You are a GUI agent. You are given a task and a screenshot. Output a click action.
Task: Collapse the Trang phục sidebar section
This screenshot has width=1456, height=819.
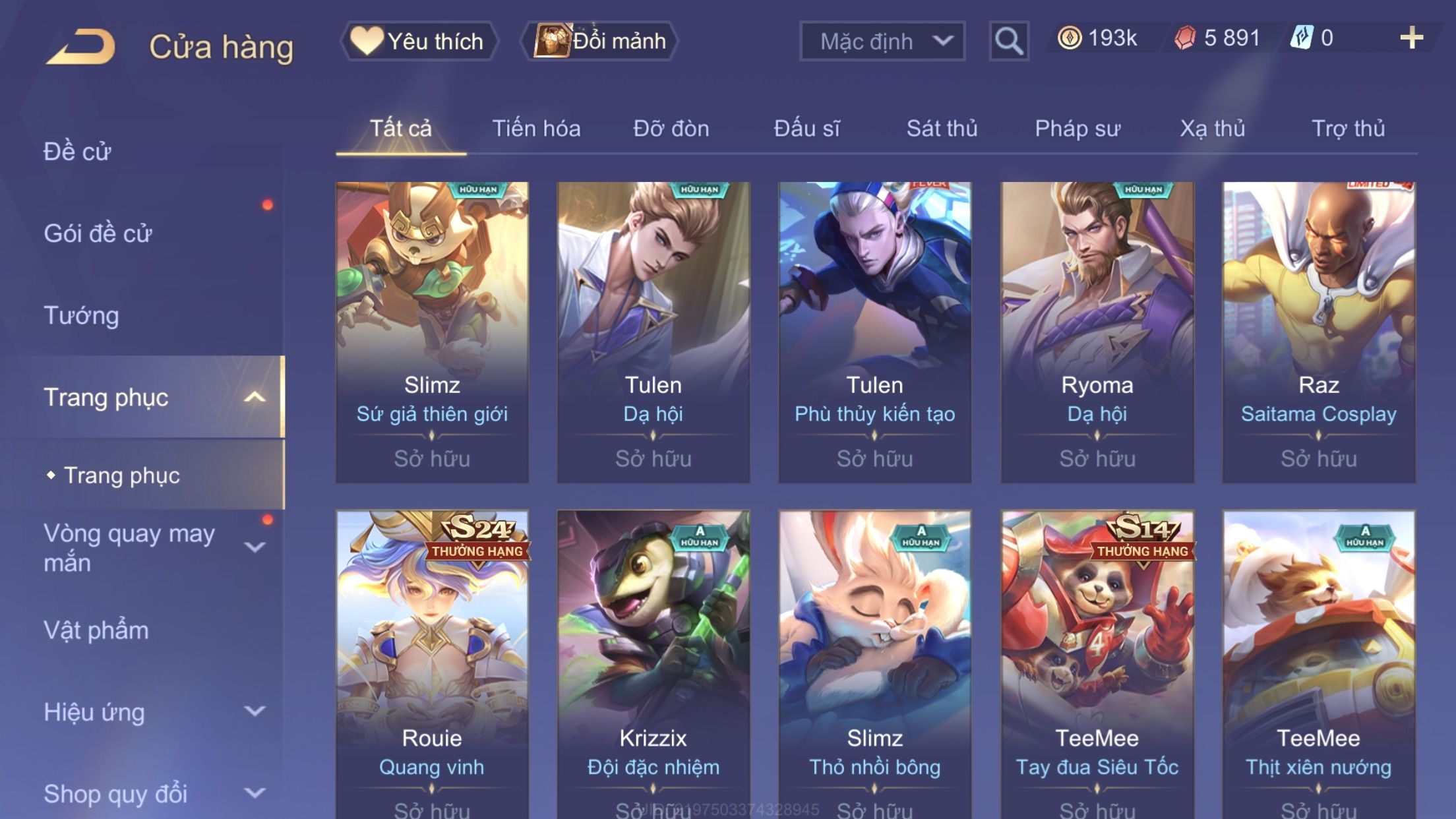coord(255,397)
